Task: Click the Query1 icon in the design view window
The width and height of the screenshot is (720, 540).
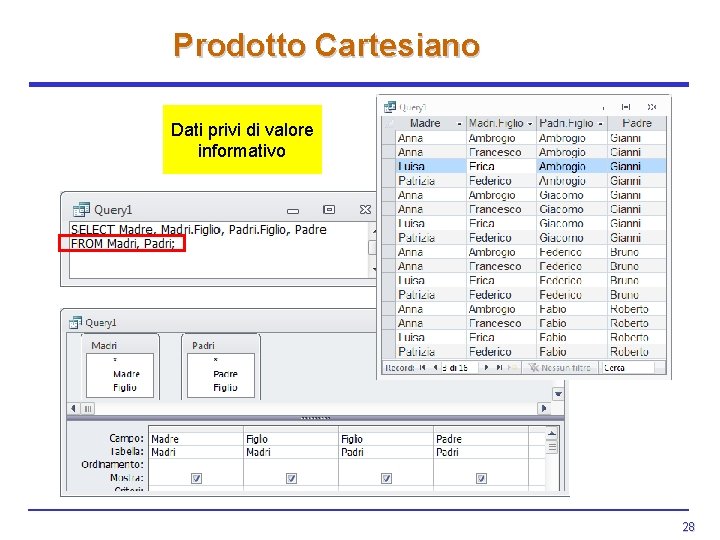Action: tap(75, 322)
